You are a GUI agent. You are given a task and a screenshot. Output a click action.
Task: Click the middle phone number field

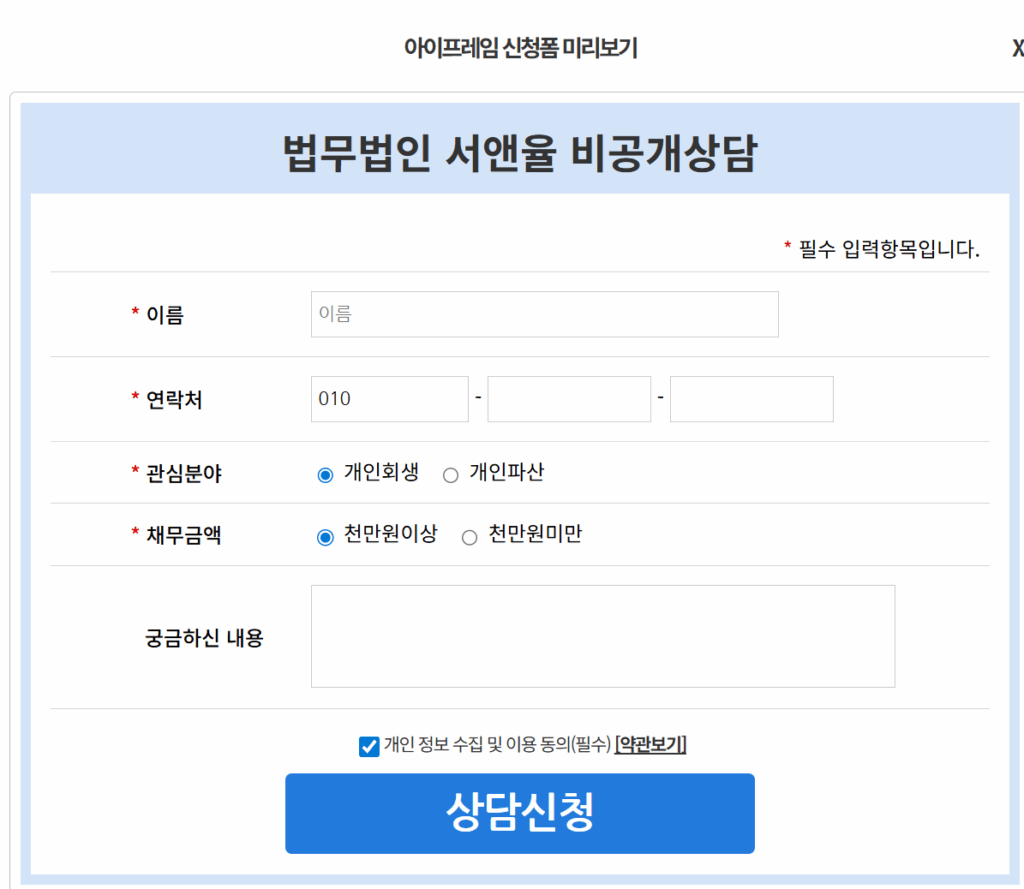(569, 399)
